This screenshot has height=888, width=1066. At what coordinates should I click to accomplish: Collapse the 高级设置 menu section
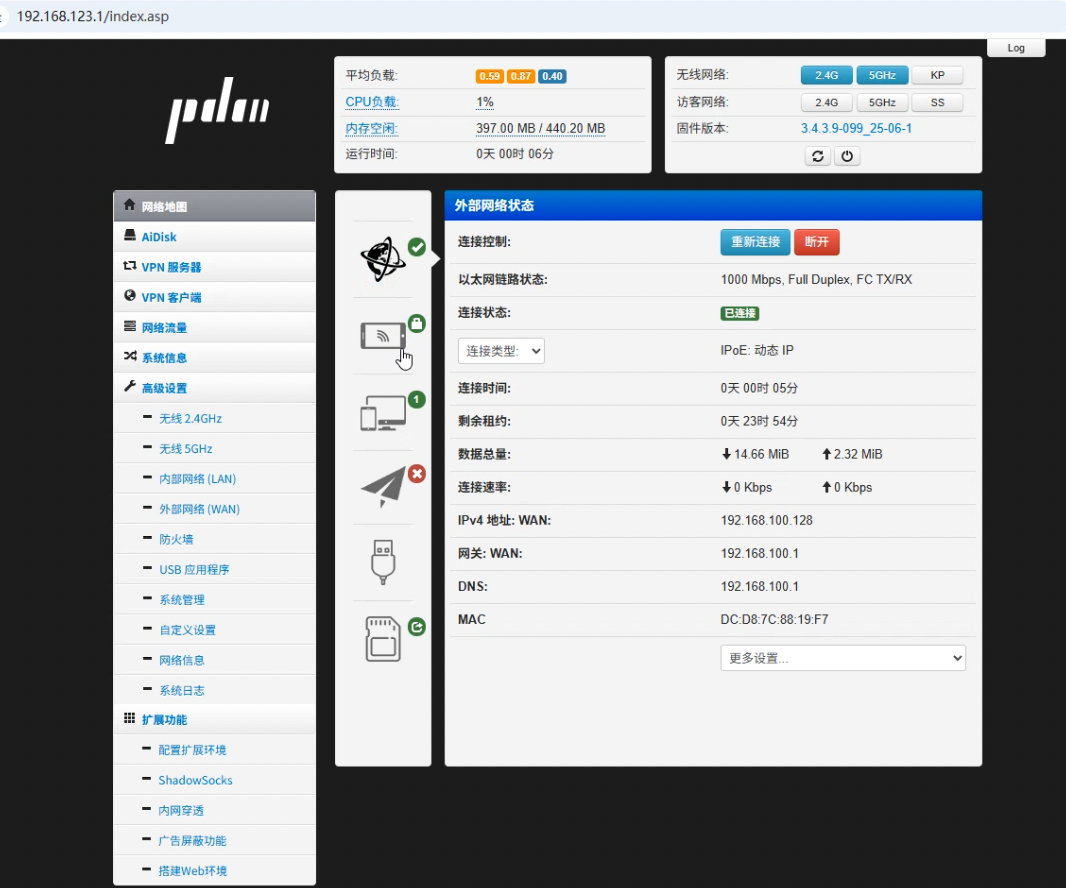click(164, 388)
